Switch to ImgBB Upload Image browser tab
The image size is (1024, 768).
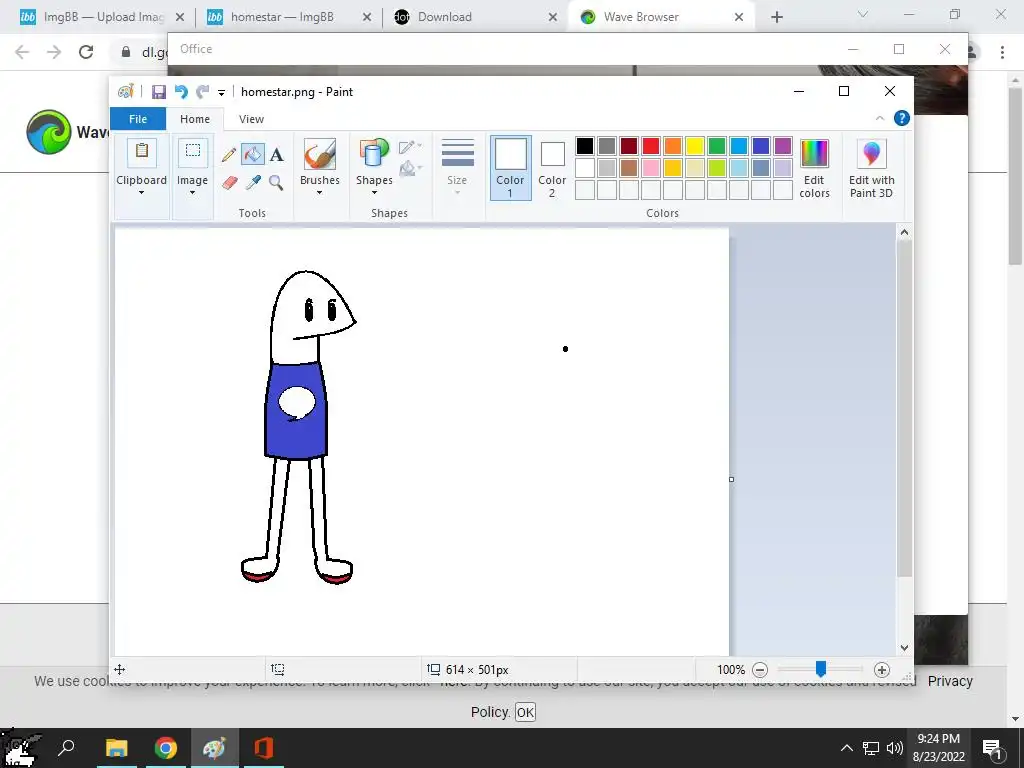coord(103,17)
